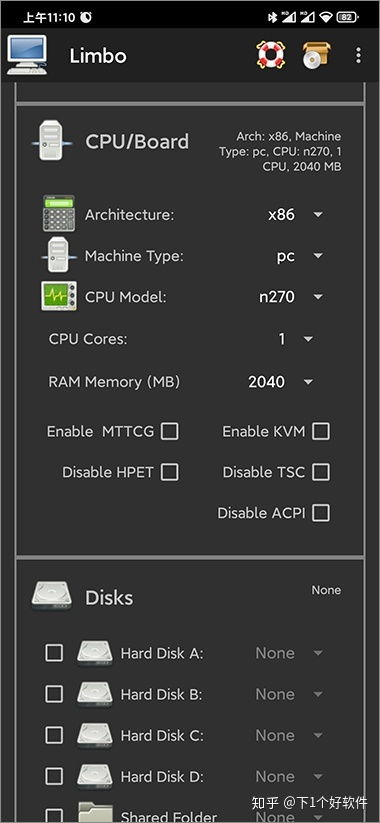The image size is (380, 823).
Task: Expand the CPU Model n270 dropdown
Action: (292, 297)
